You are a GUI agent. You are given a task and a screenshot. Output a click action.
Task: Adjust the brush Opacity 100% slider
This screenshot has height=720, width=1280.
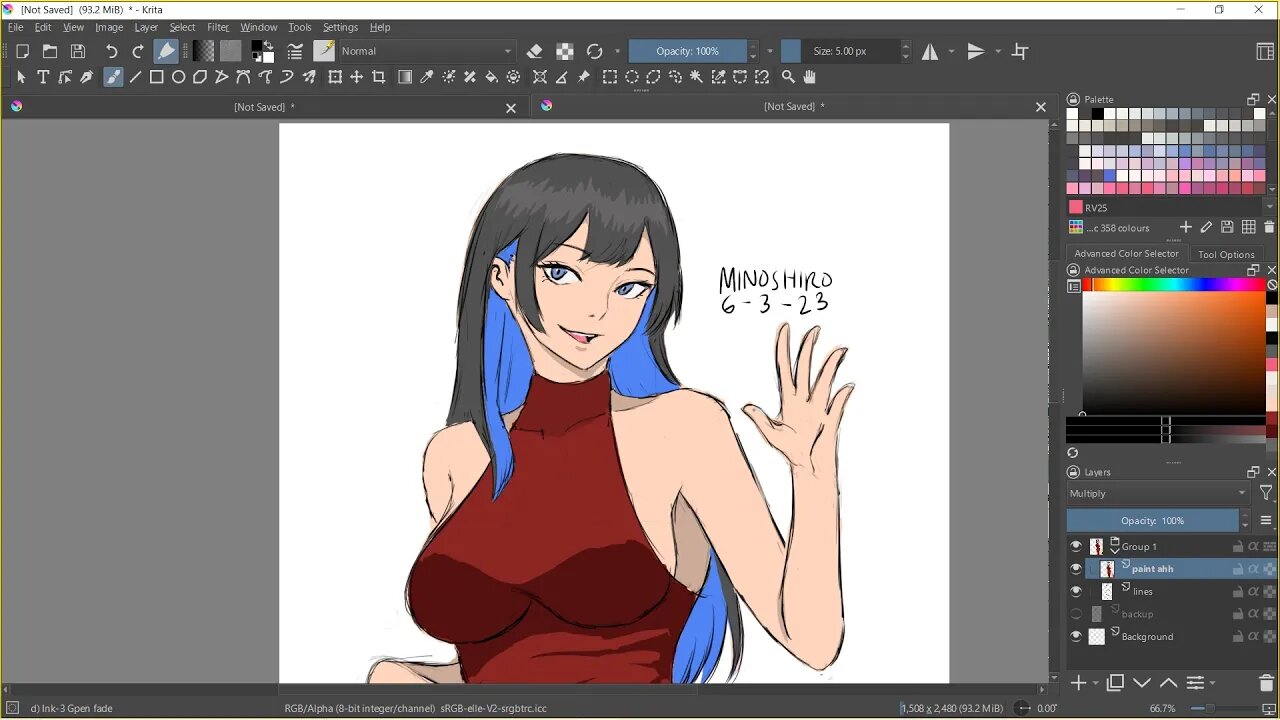[687, 51]
